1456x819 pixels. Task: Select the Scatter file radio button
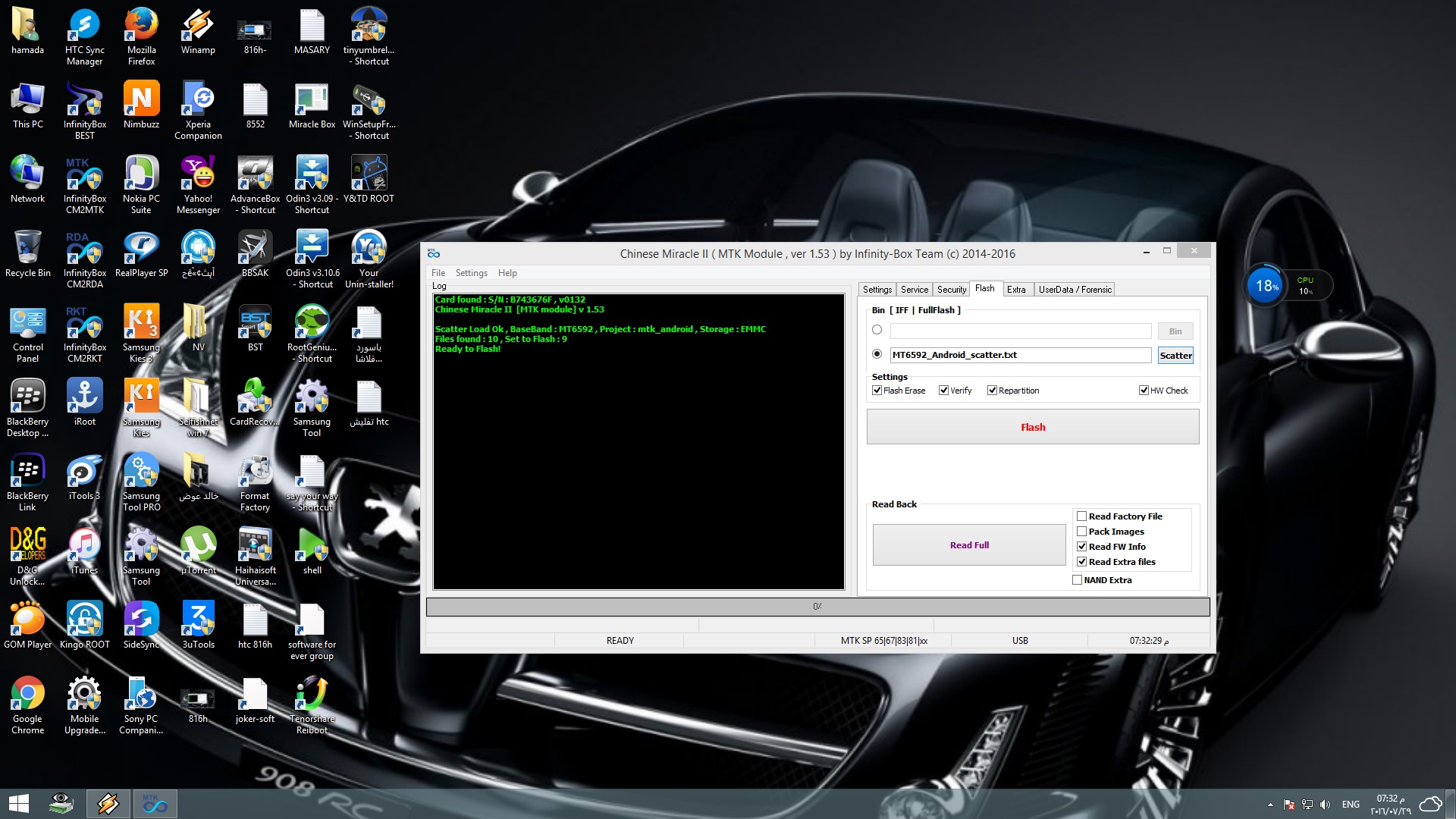[877, 354]
